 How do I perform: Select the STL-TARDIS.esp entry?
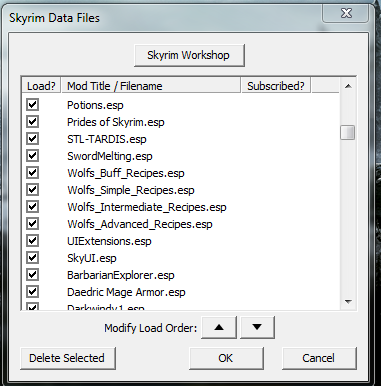click(107, 139)
